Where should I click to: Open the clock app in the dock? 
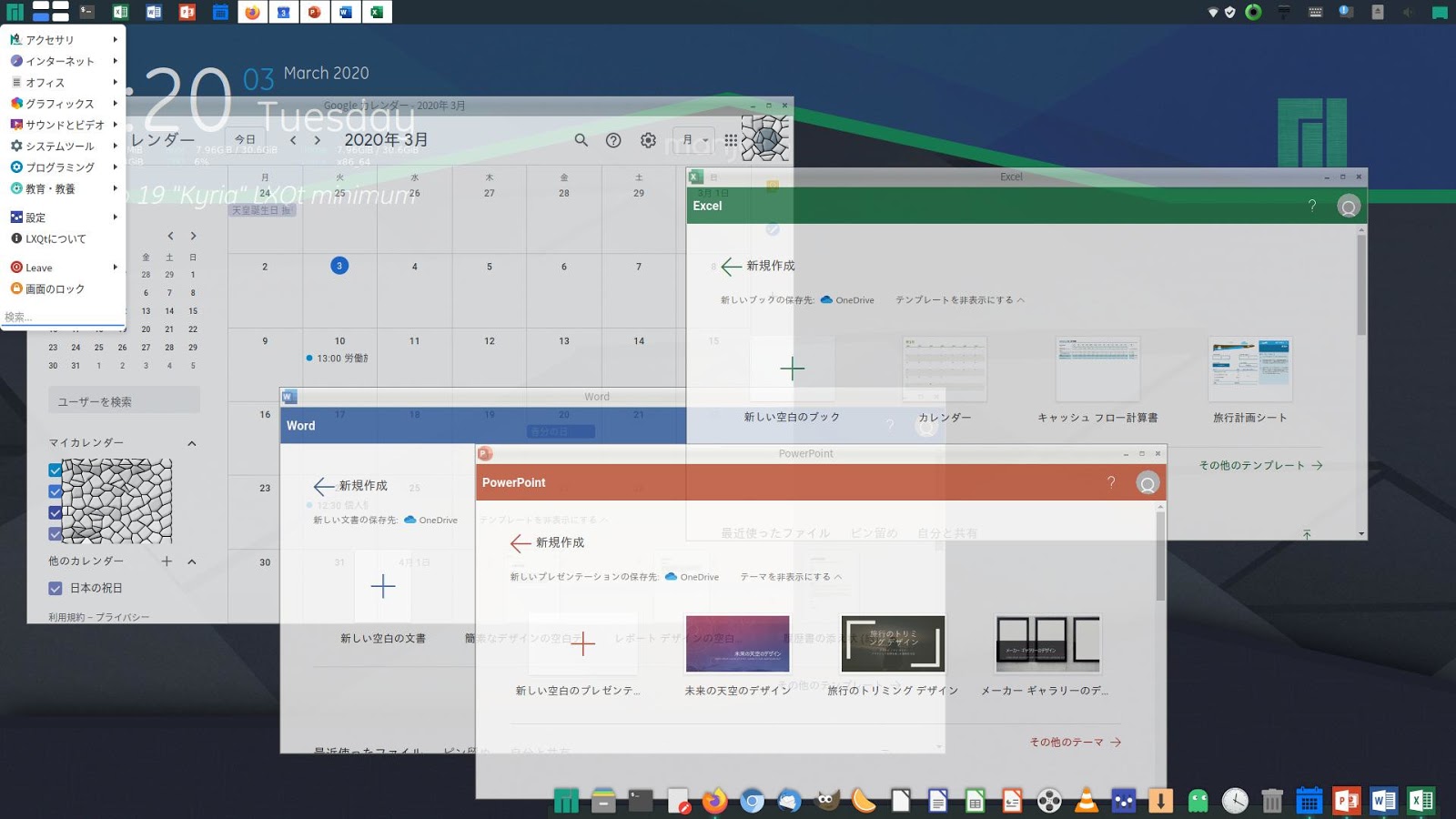coord(1235,800)
